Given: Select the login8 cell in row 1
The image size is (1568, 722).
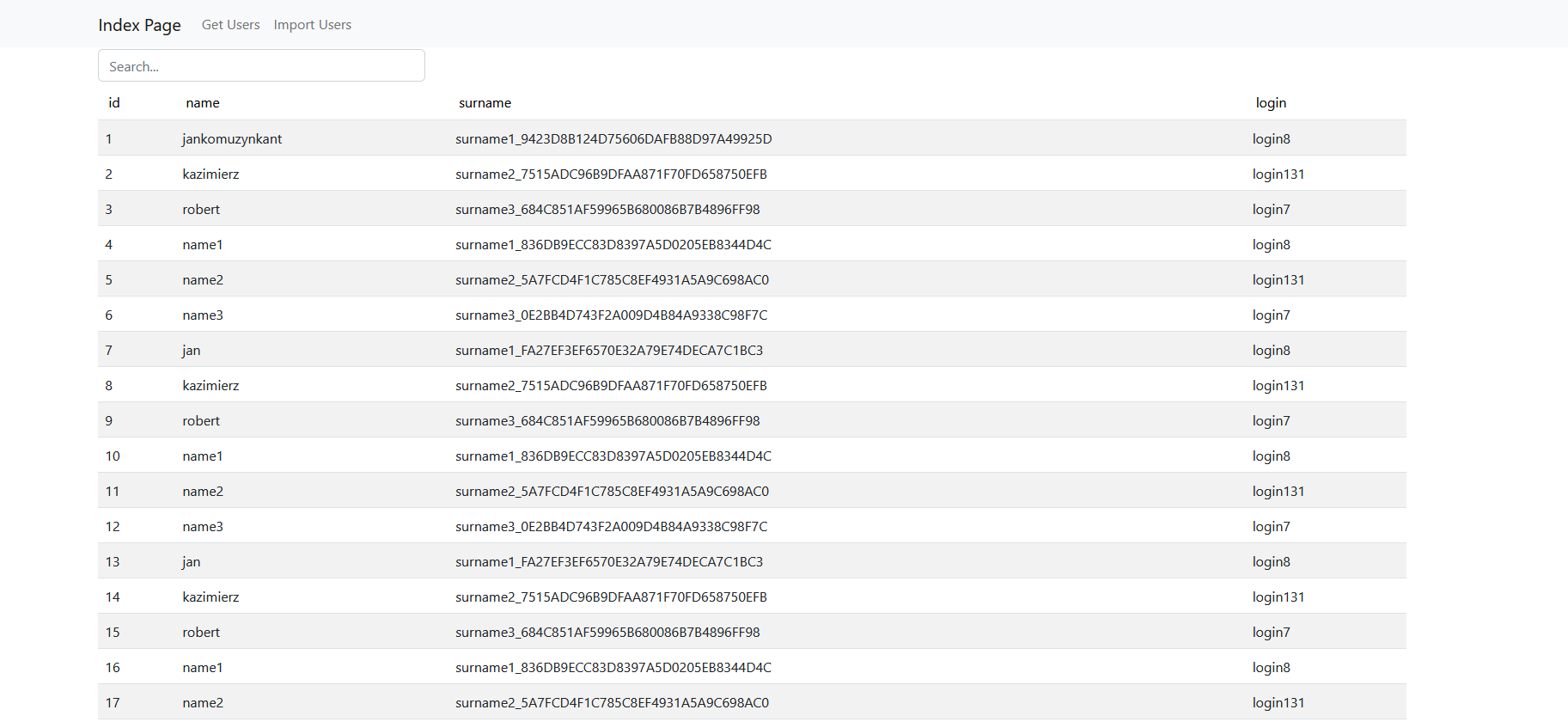Looking at the screenshot, I should [x=1272, y=139].
